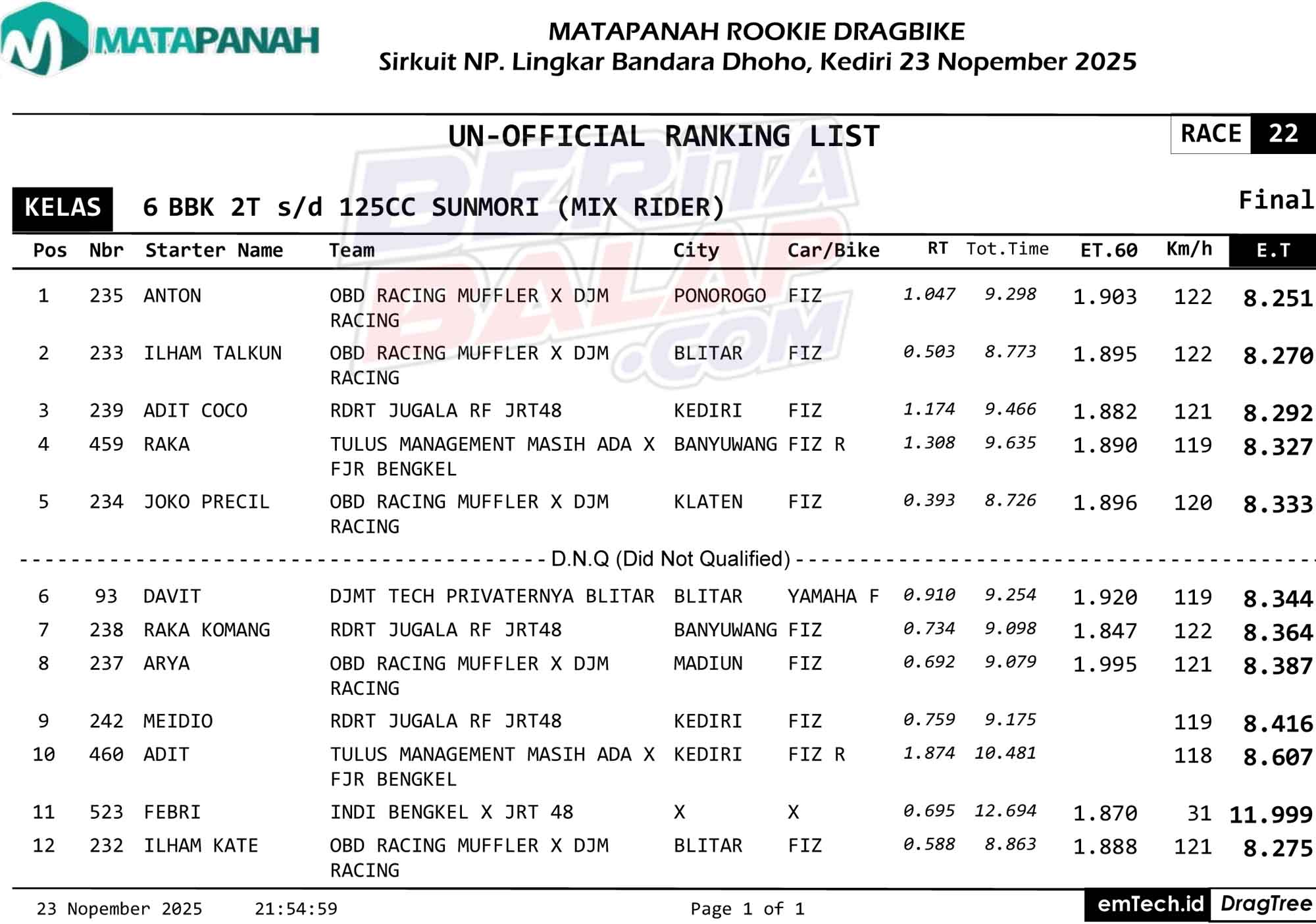The image size is (1316, 924).
Task: Click the DragTree logo
Action: coord(1265,904)
